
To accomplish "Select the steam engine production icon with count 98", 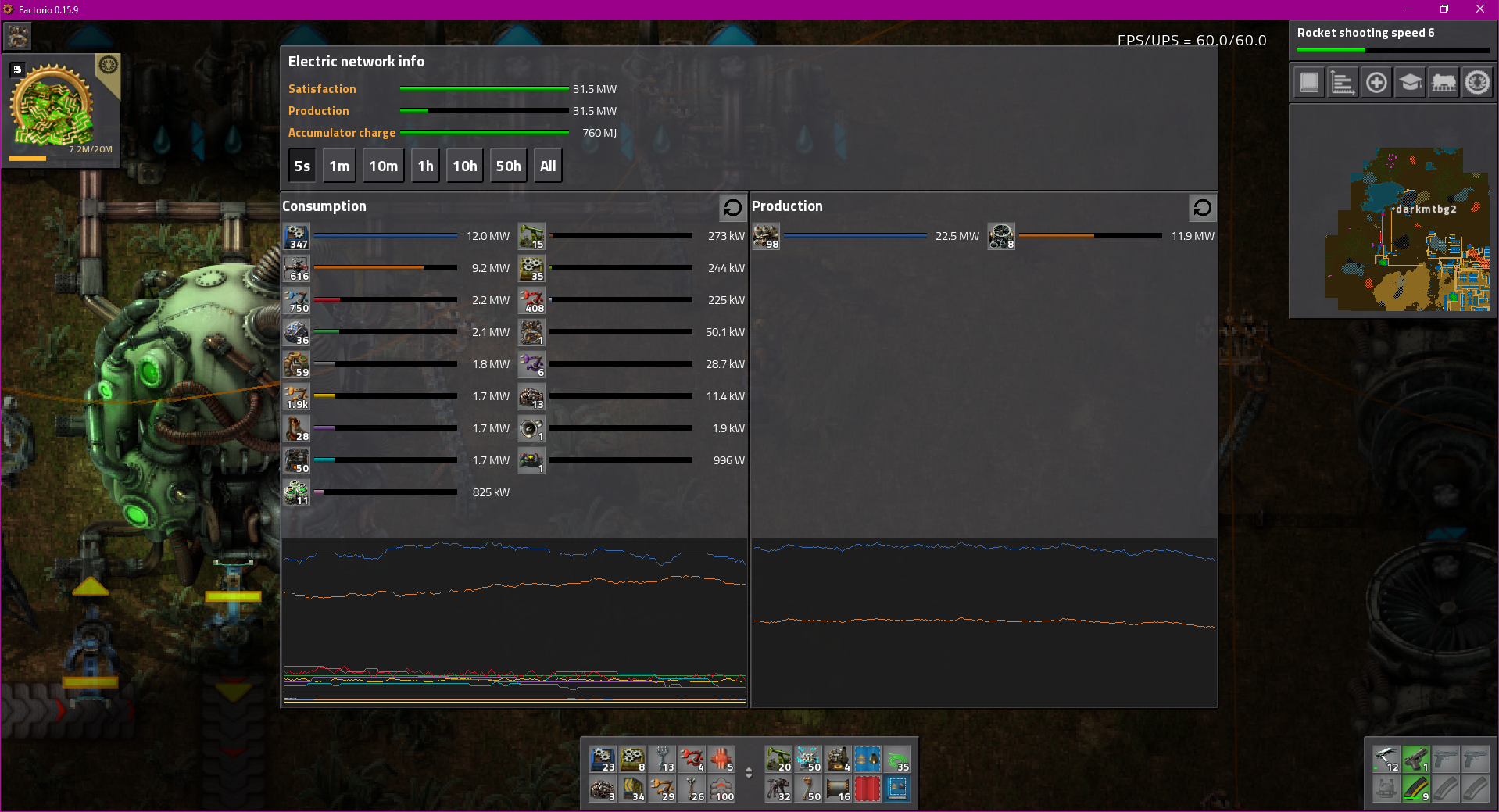I will [x=766, y=236].
